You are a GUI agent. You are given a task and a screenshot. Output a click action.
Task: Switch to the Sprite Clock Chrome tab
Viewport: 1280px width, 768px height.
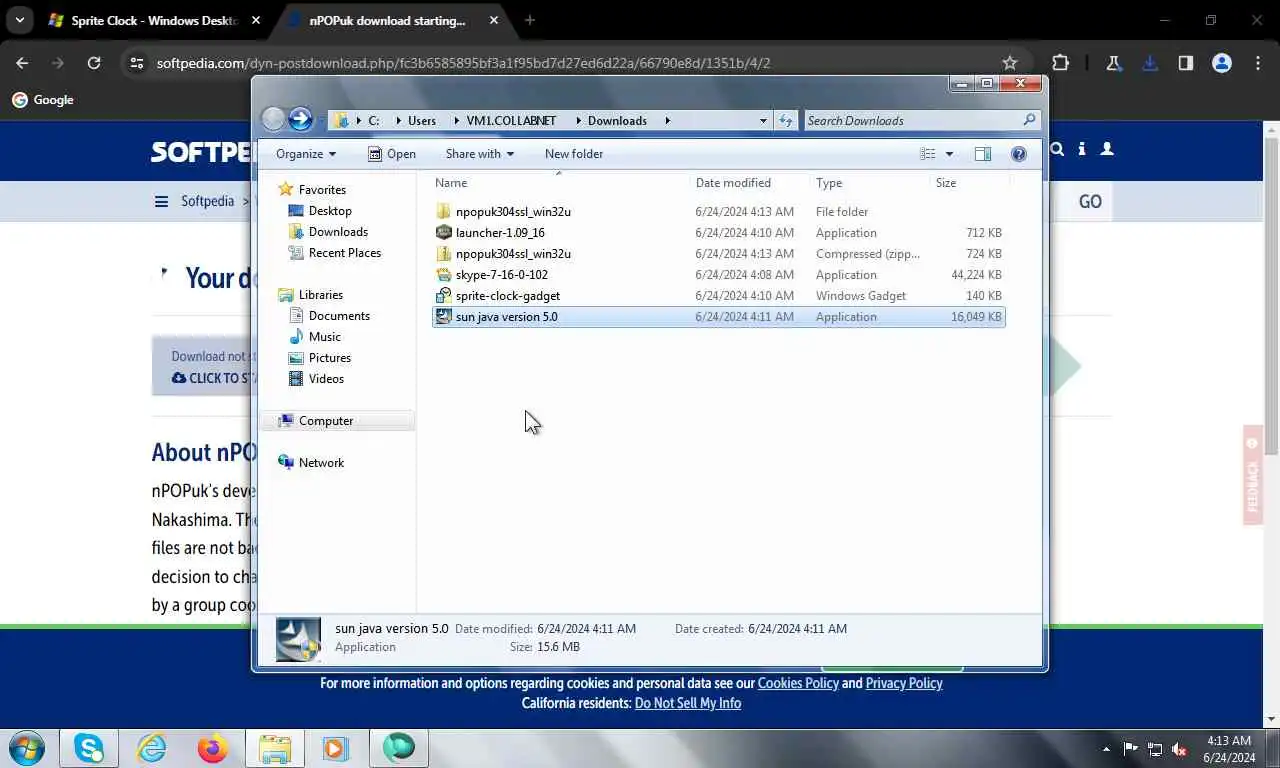[155, 20]
